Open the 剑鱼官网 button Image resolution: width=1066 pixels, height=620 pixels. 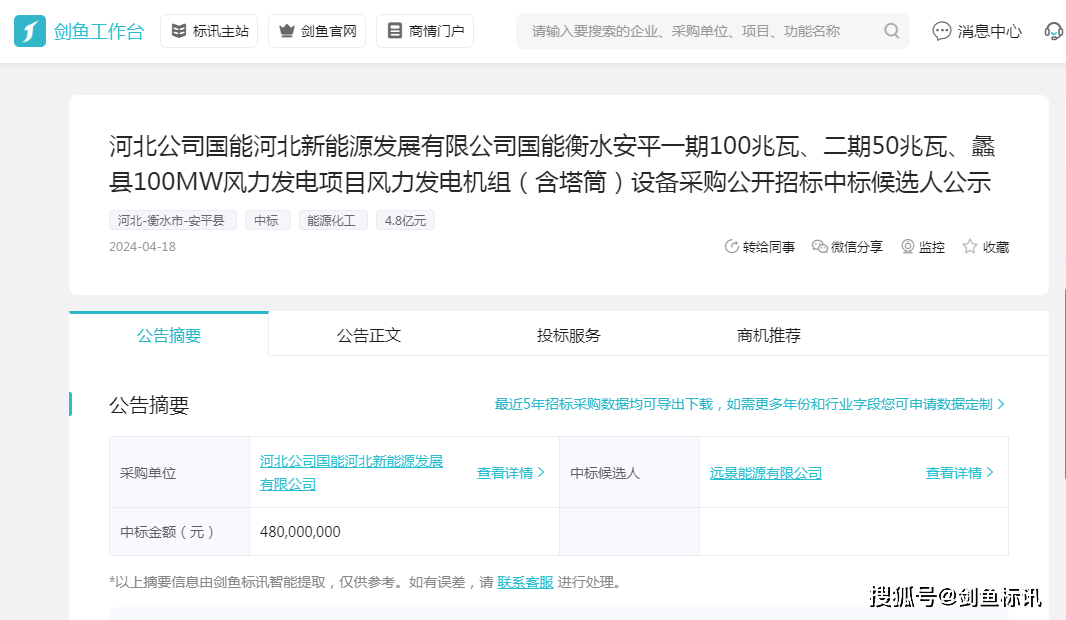pyautogui.click(x=317, y=31)
